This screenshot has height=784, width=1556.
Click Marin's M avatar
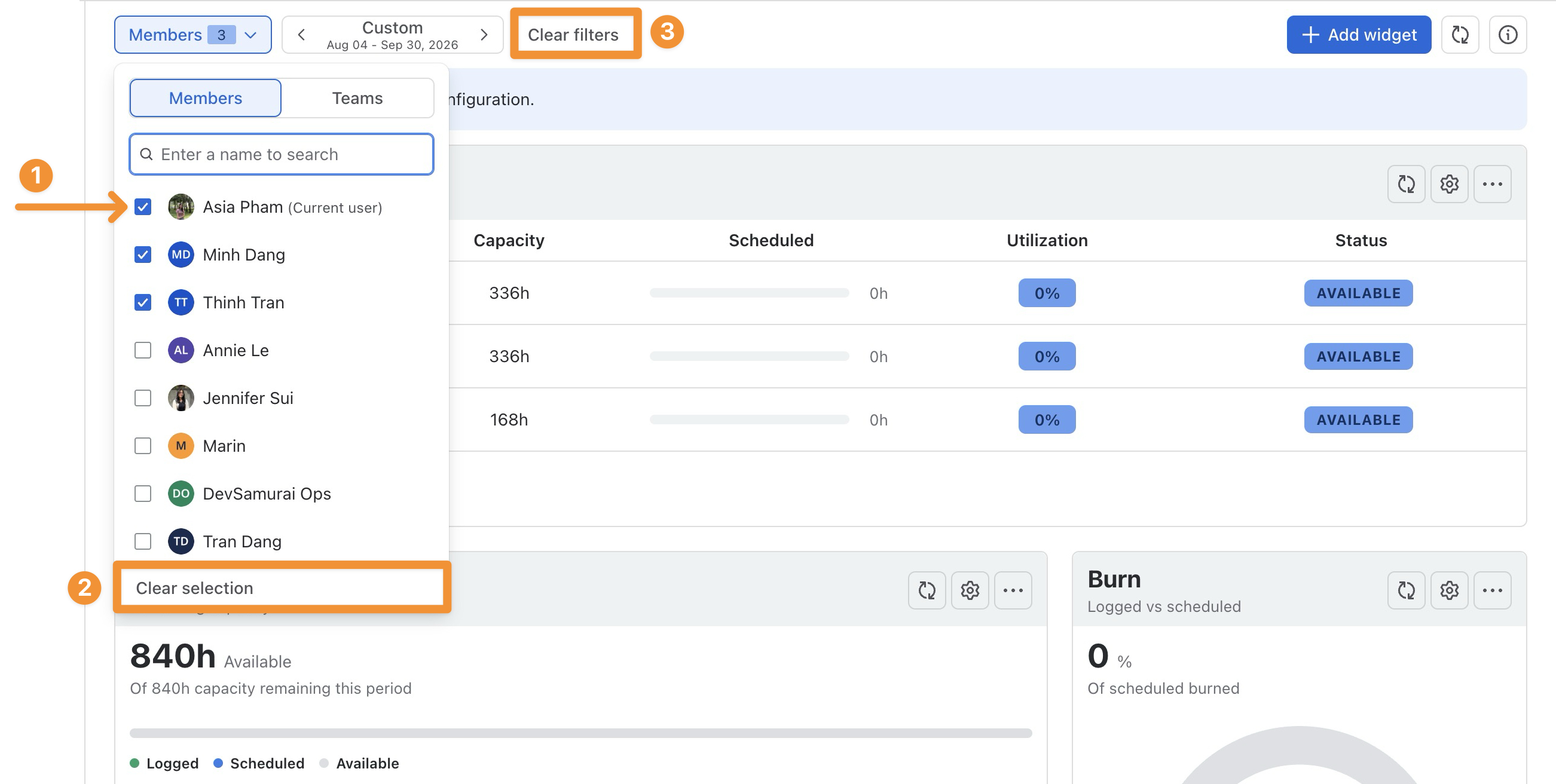181,446
